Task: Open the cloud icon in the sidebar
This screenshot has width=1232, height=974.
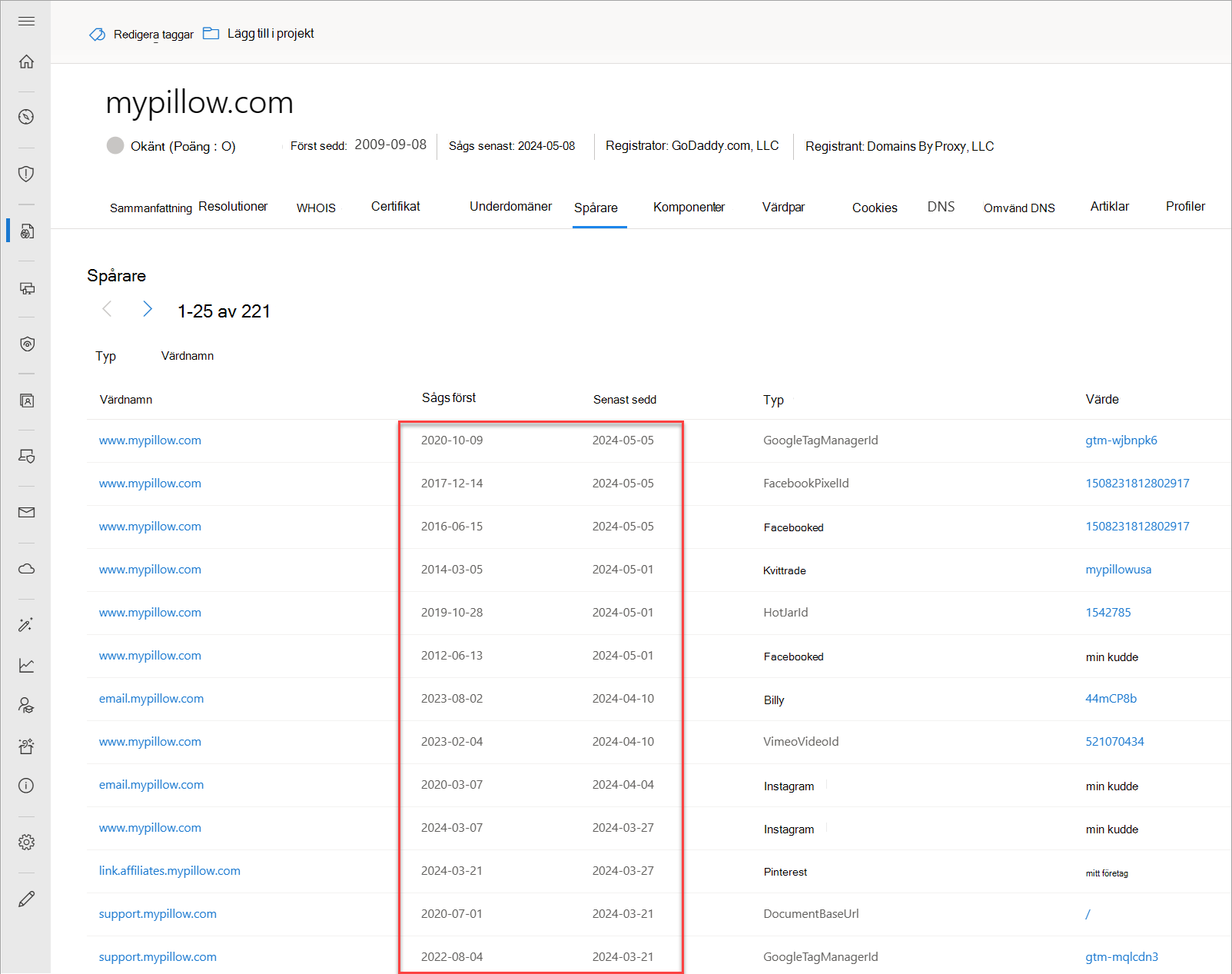Action: 26,569
